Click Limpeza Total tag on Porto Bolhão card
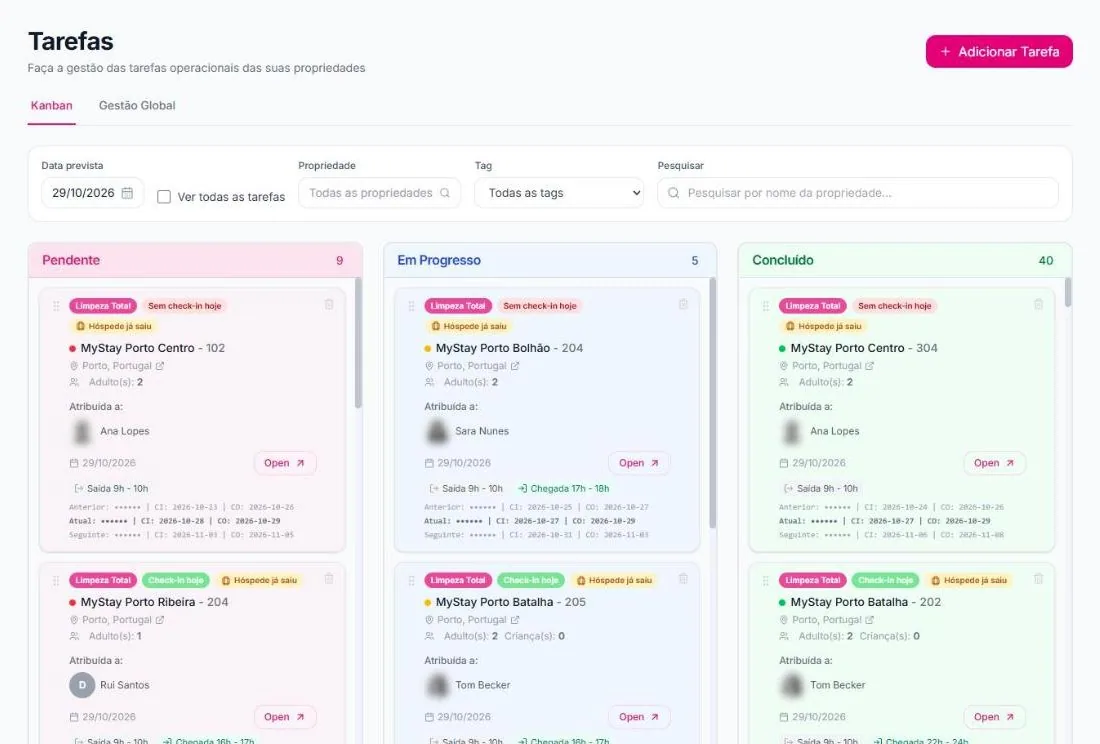This screenshot has height=744, width=1100. (458, 306)
